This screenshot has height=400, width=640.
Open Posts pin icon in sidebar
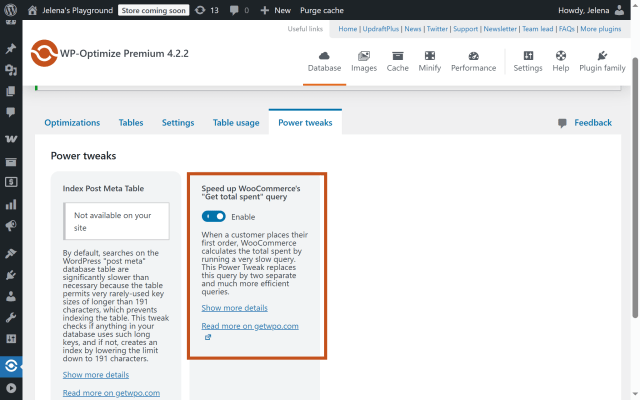pyautogui.click(x=11, y=48)
